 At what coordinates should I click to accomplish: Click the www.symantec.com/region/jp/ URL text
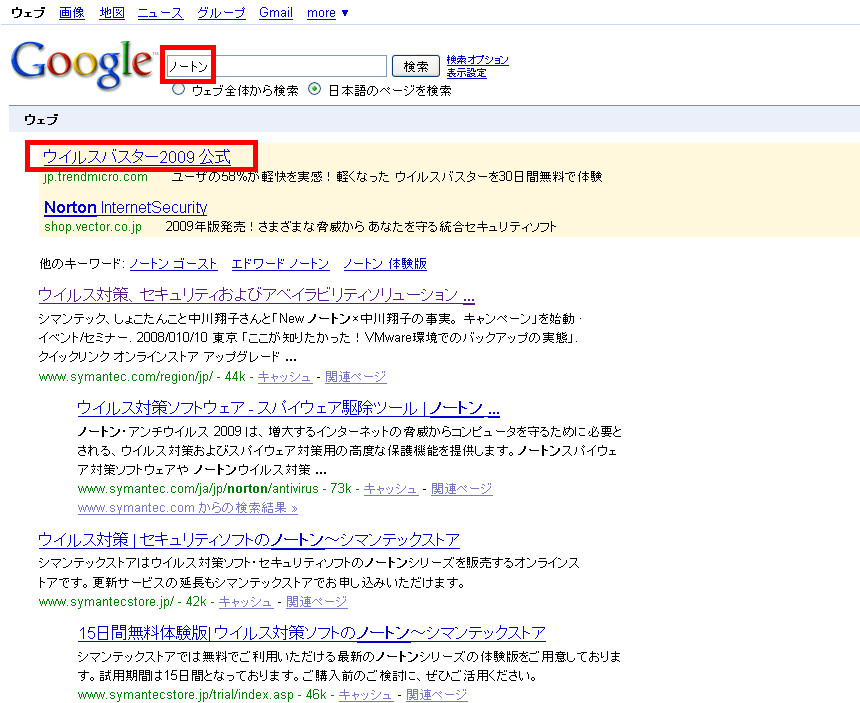126,377
